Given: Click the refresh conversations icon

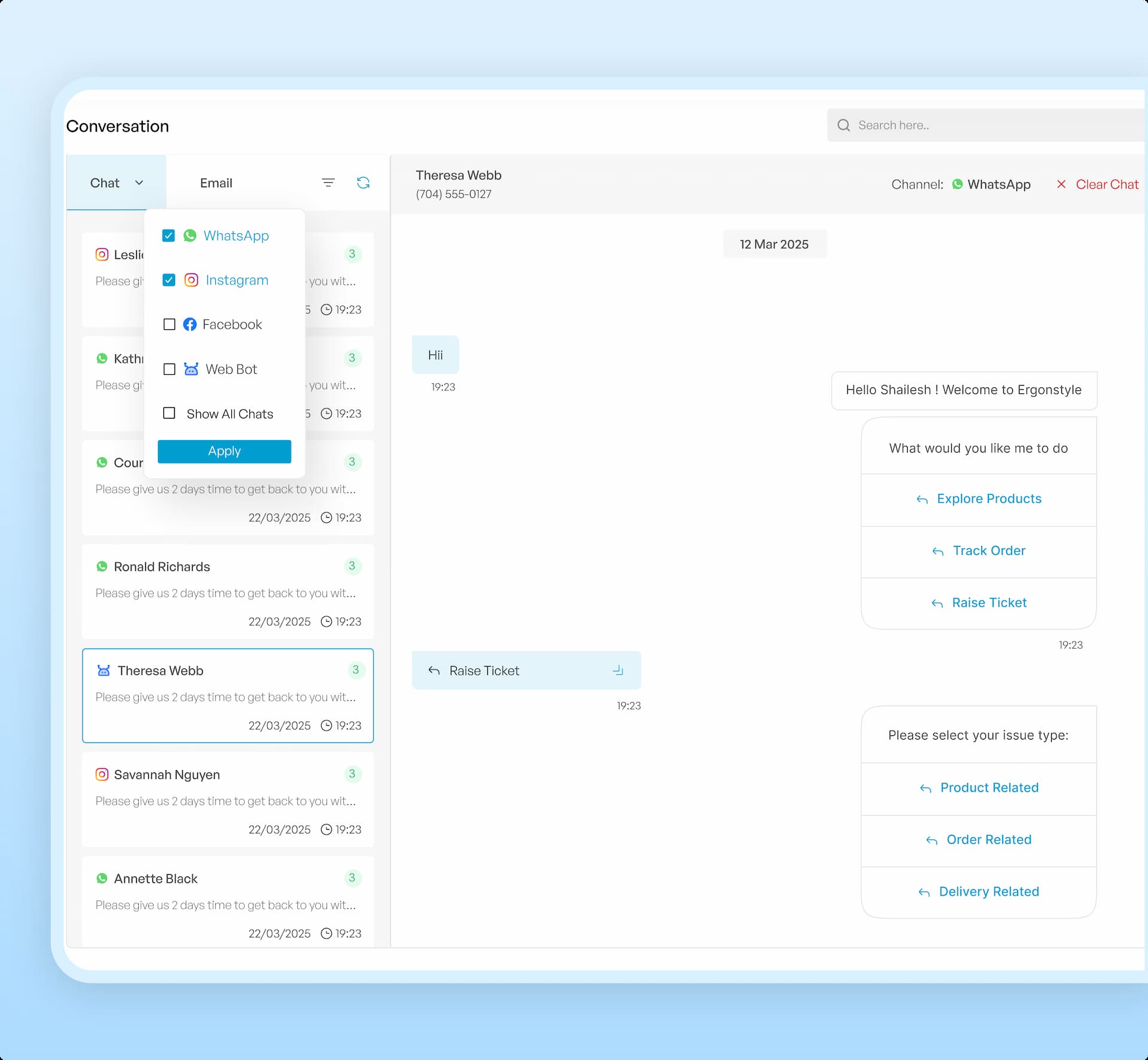Looking at the screenshot, I should [363, 182].
